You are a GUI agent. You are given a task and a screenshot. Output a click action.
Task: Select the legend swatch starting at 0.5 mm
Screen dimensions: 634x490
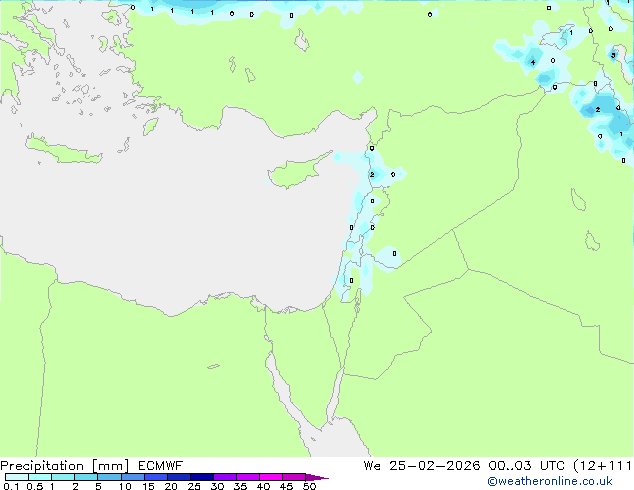point(40,477)
